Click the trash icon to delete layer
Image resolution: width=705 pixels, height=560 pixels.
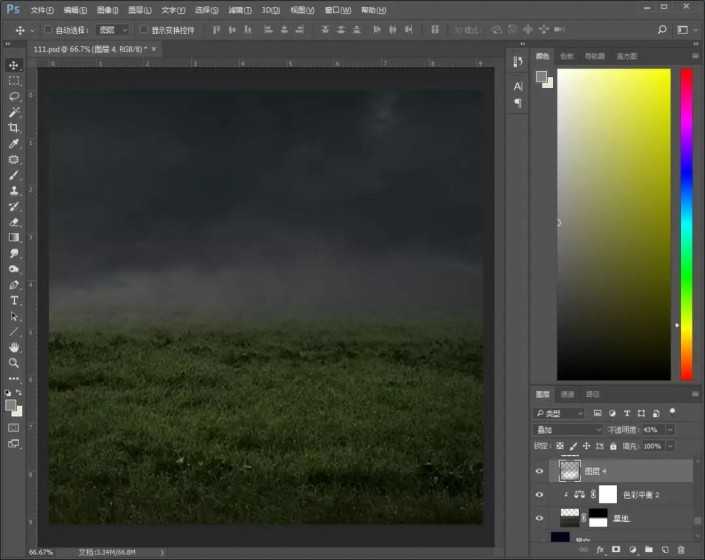681,550
